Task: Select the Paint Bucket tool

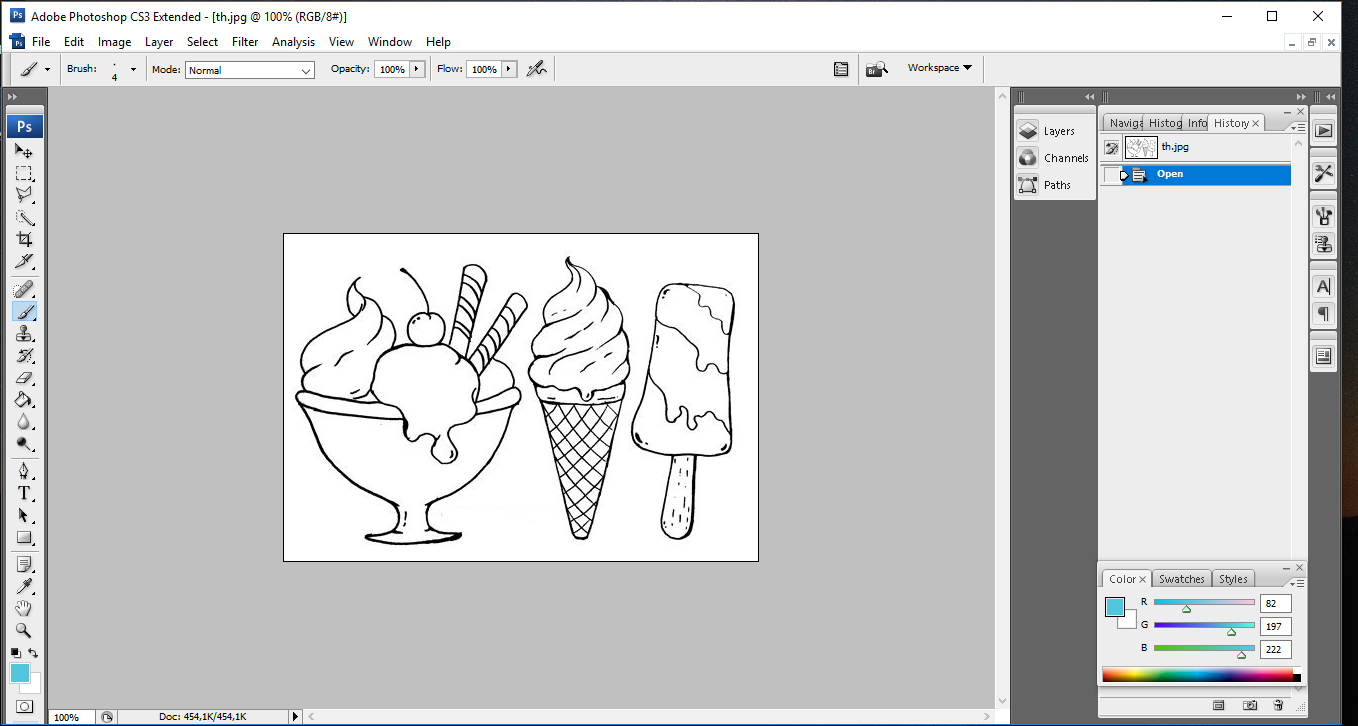Action: pos(24,400)
